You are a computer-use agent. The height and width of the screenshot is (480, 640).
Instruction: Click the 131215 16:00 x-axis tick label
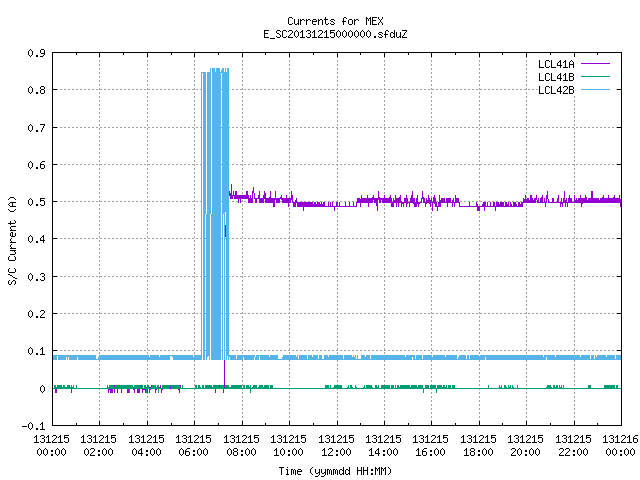[x=430, y=445]
